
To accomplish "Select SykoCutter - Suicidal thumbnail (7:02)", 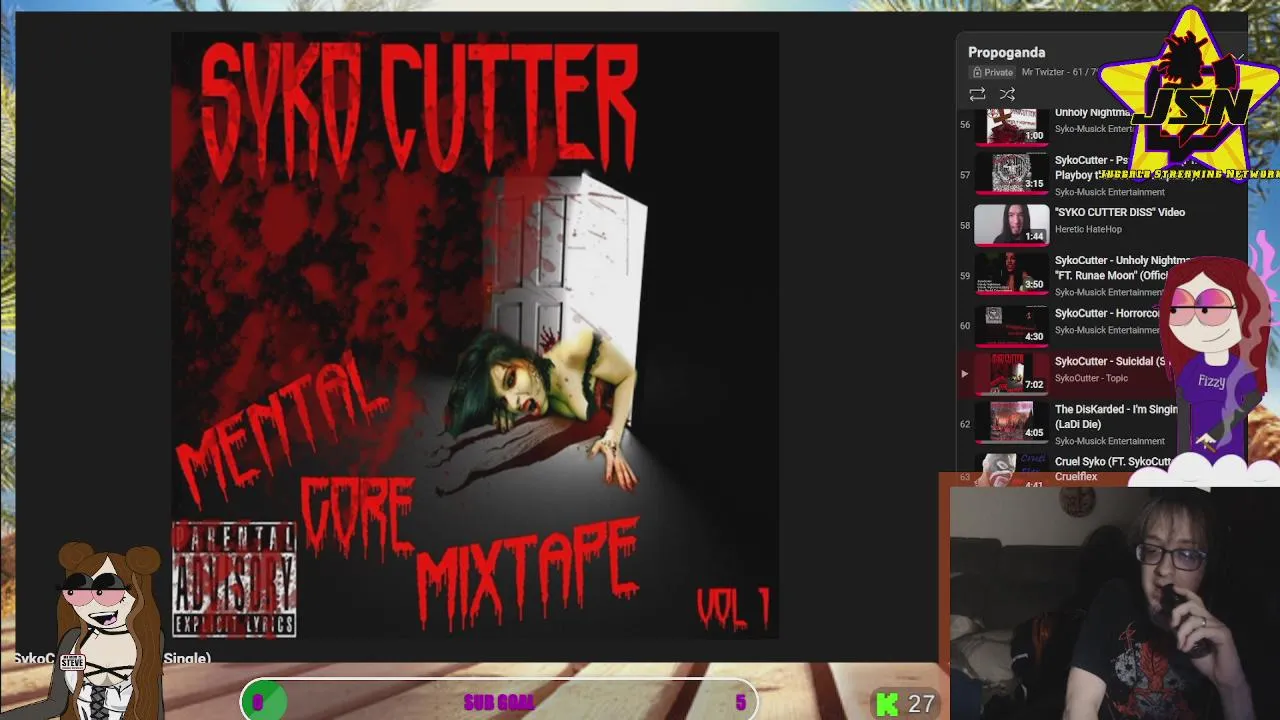I will [1012, 372].
